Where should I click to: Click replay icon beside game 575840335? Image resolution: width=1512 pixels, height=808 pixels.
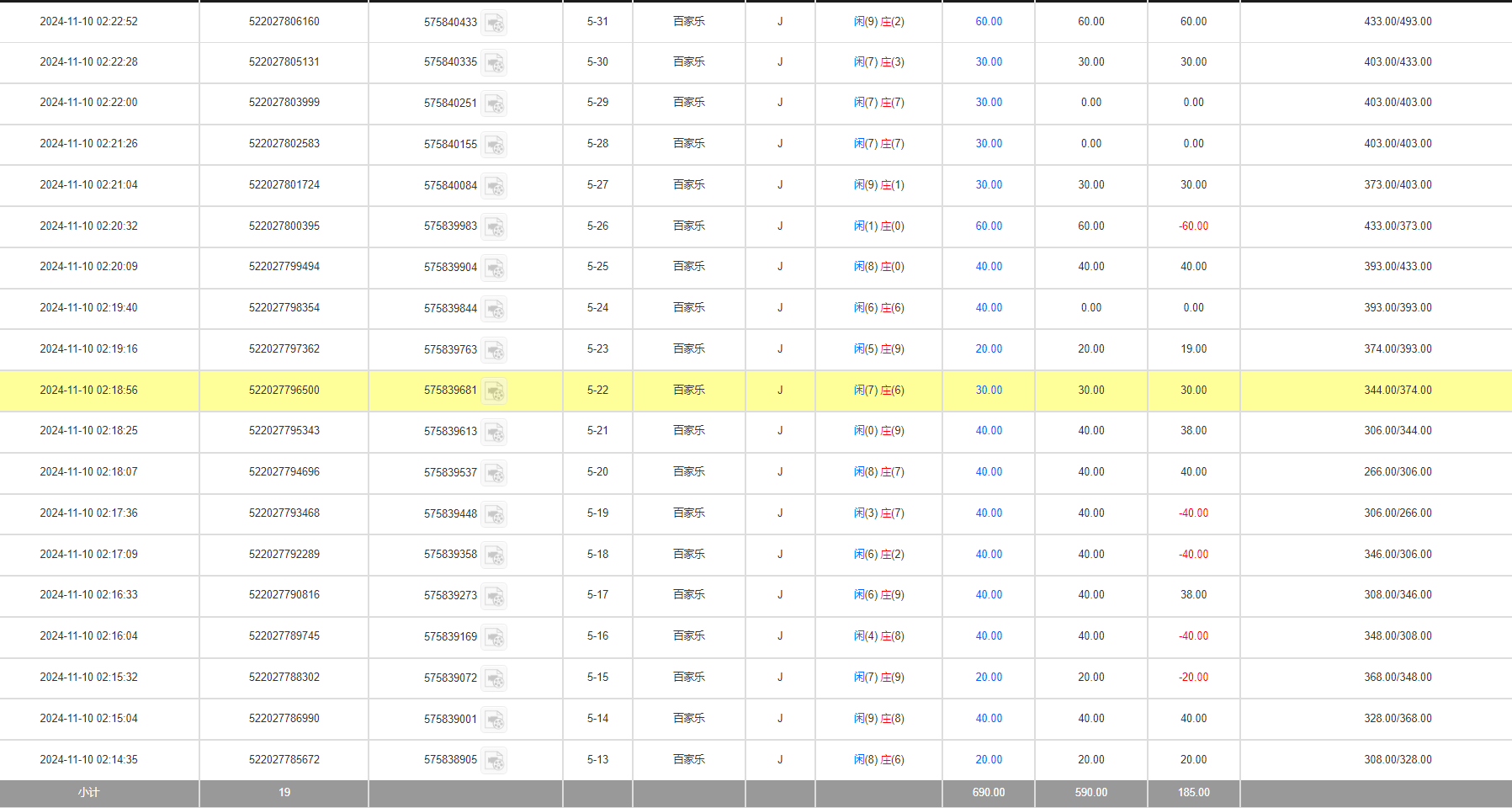495,63
